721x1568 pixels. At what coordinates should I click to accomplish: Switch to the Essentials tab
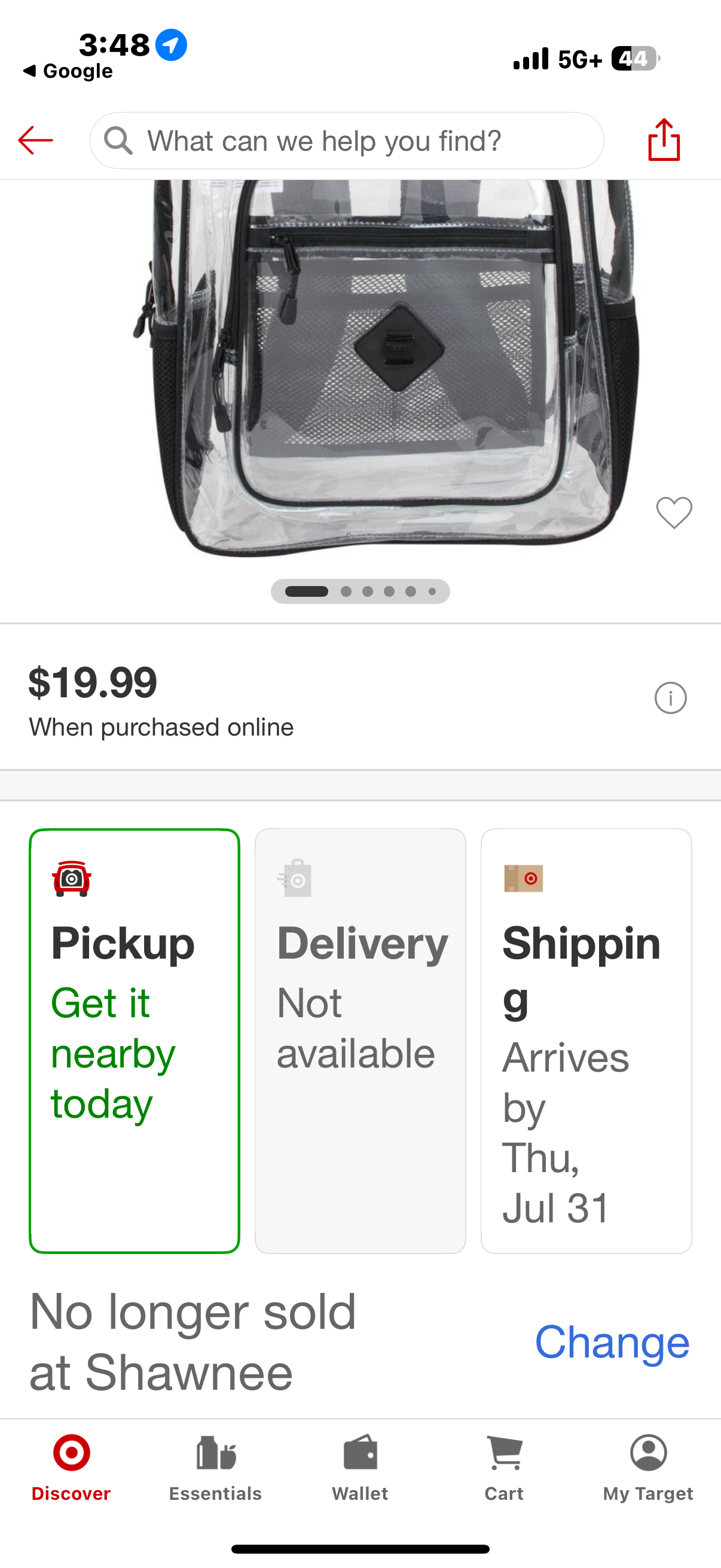point(215,1467)
